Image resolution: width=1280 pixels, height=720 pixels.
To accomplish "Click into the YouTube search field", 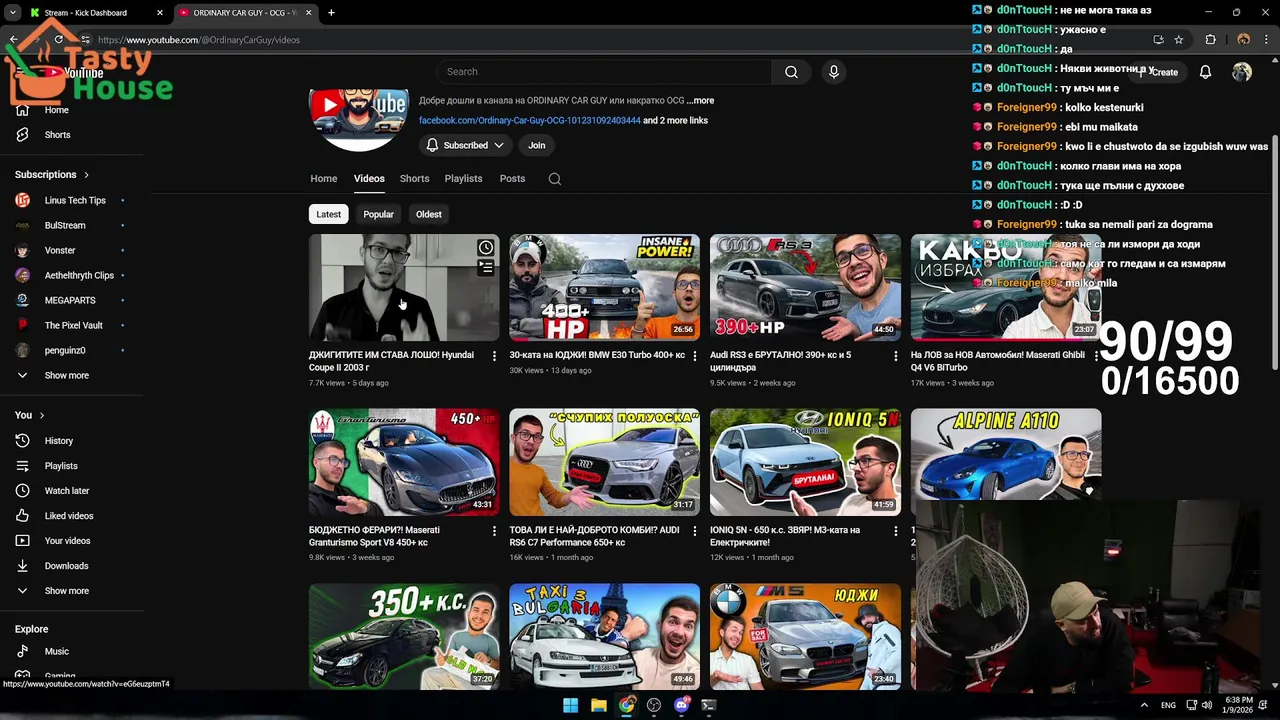I will coord(604,72).
